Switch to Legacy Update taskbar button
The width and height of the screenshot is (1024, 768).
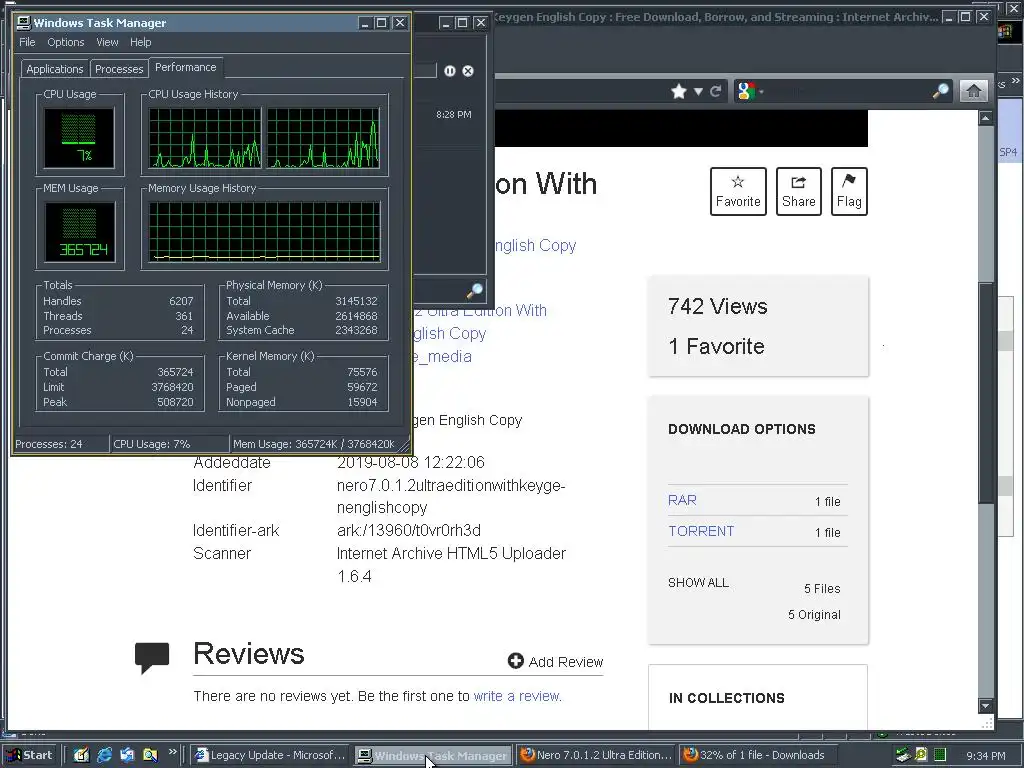click(x=271, y=755)
